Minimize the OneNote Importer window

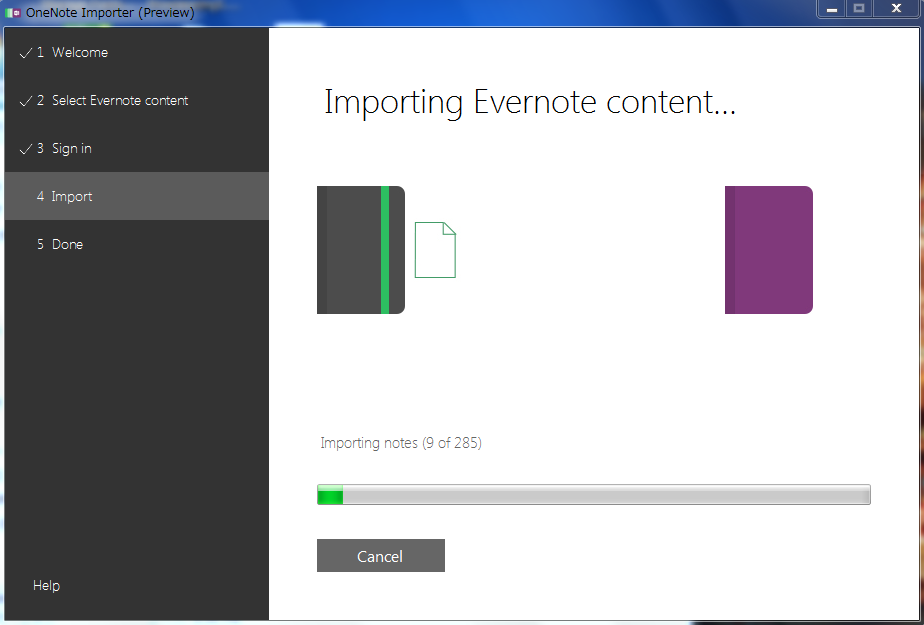[x=832, y=9]
